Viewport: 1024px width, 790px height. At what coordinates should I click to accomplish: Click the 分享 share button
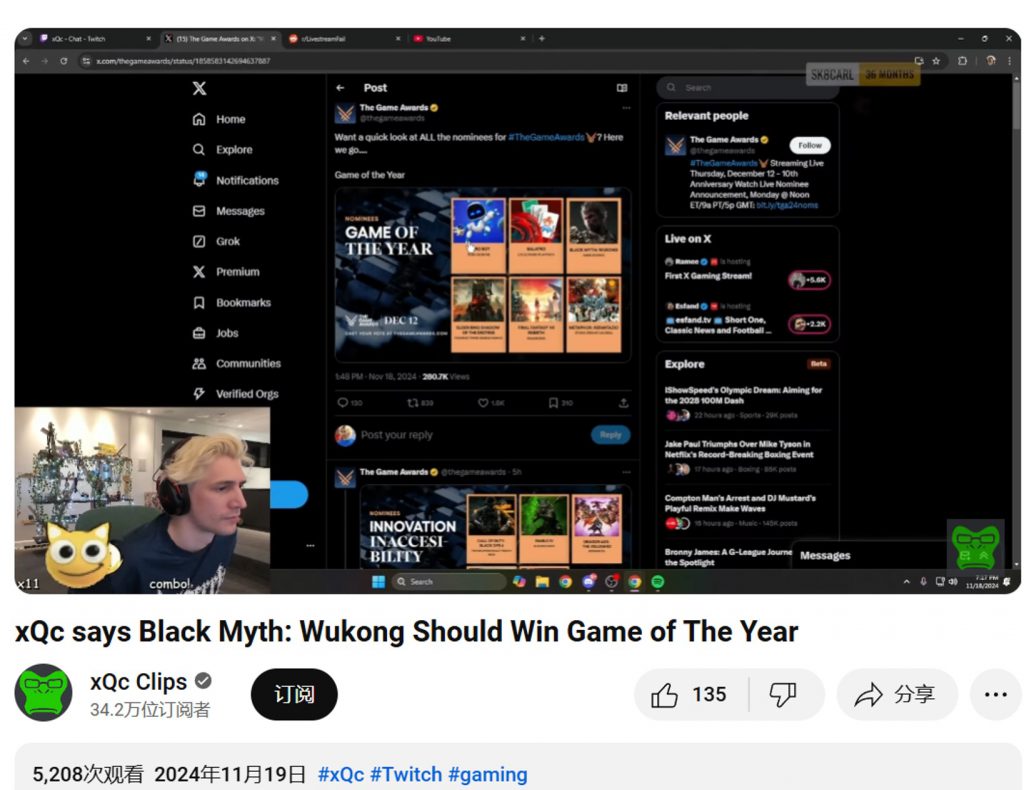897,695
